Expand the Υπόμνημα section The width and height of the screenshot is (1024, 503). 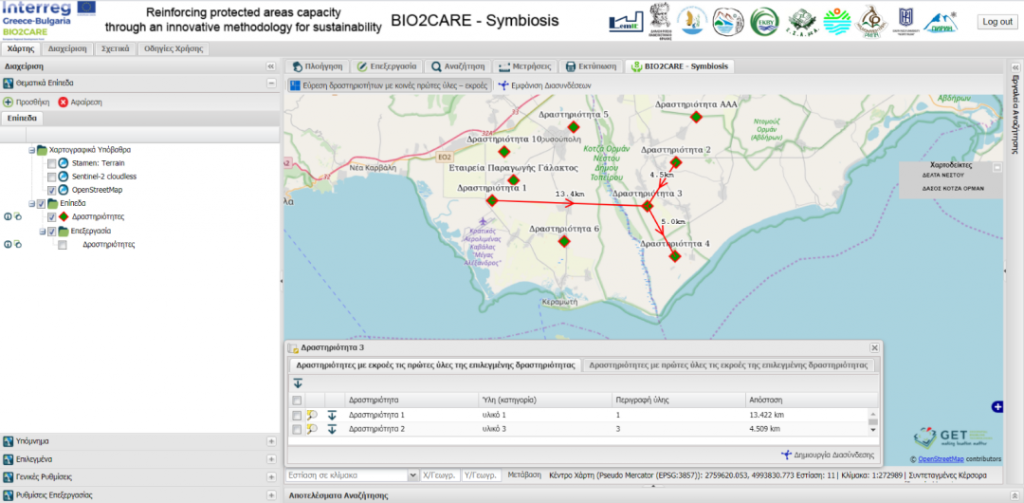click(271, 442)
